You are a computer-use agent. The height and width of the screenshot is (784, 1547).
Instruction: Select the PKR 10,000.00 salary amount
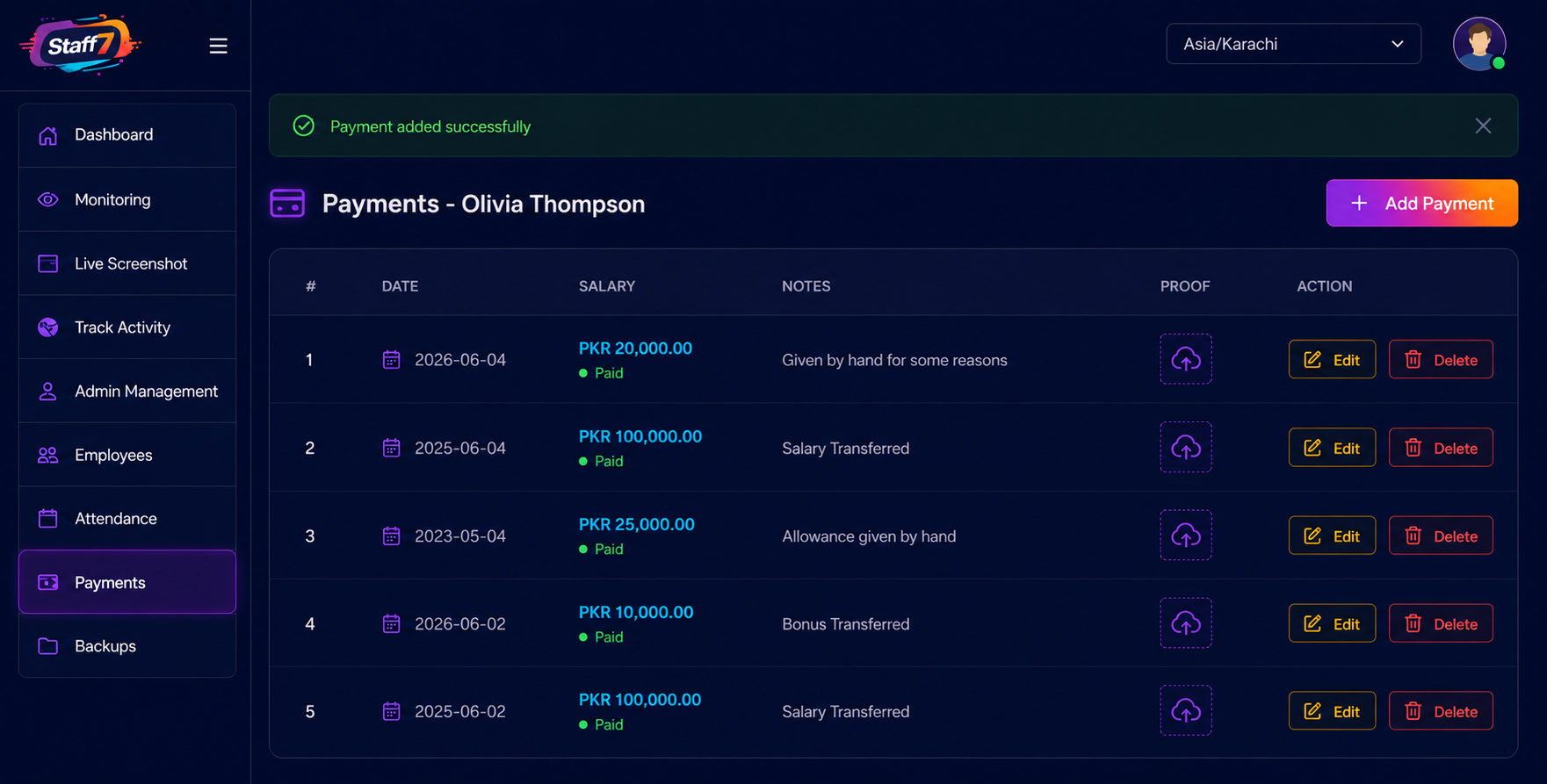click(636, 612)
